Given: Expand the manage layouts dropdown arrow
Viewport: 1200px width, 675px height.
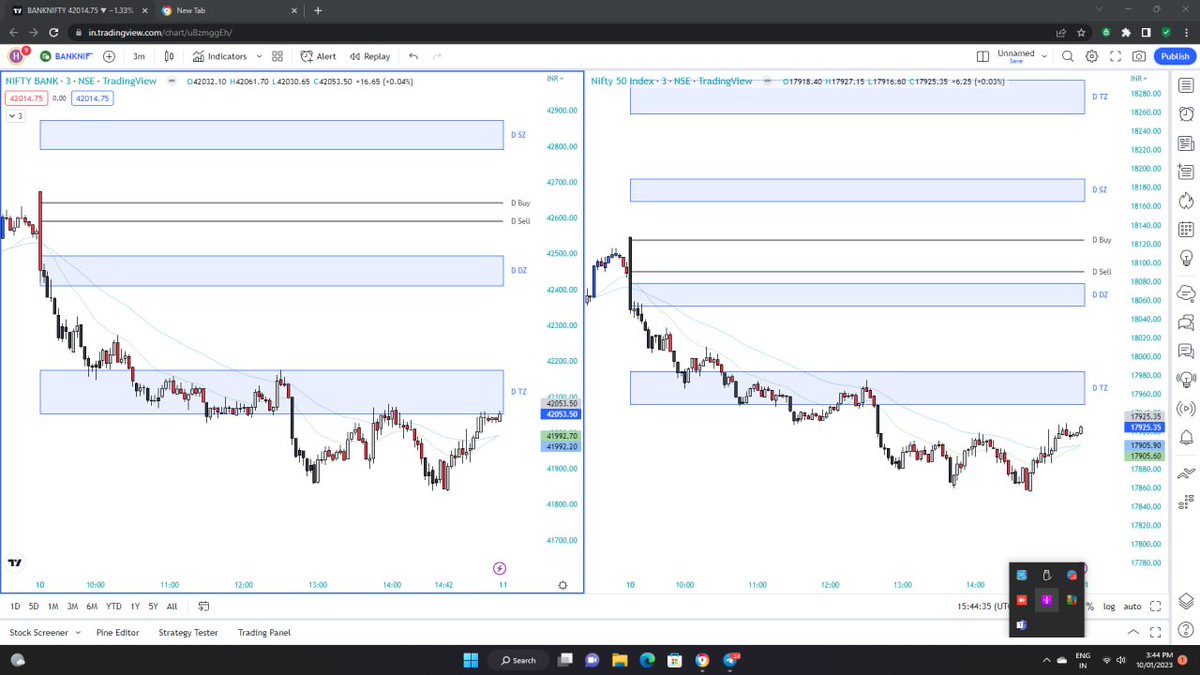Looking at the screenshot, I should 1044,57.
